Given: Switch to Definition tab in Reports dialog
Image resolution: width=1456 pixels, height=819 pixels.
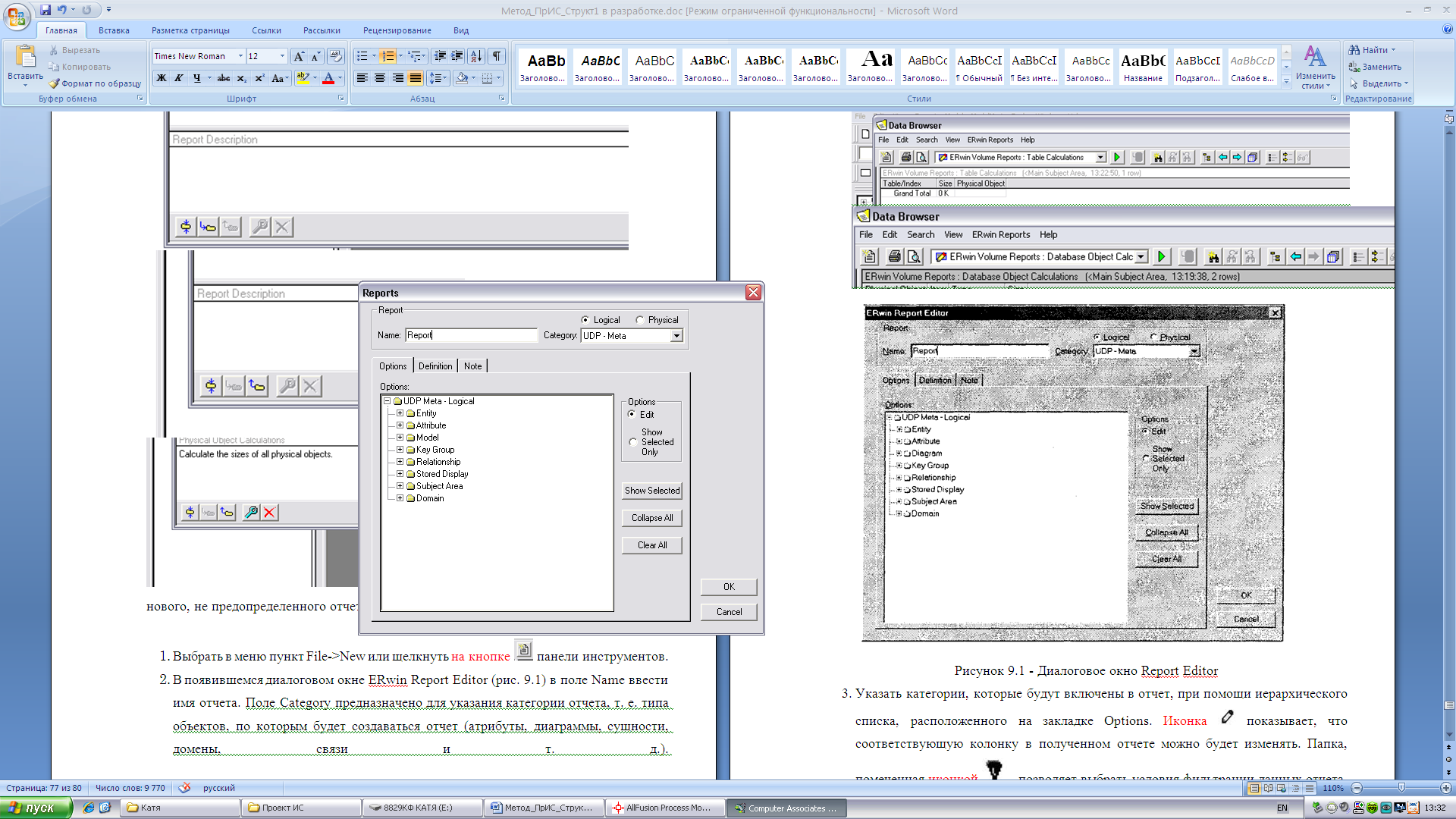Looking at the screenshot, I should (435, 366).
